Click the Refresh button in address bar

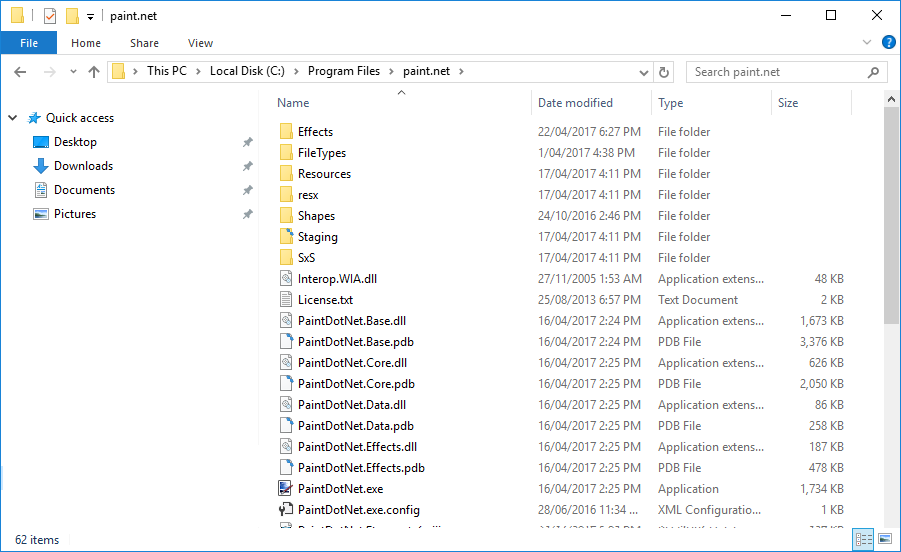[664, 72]
